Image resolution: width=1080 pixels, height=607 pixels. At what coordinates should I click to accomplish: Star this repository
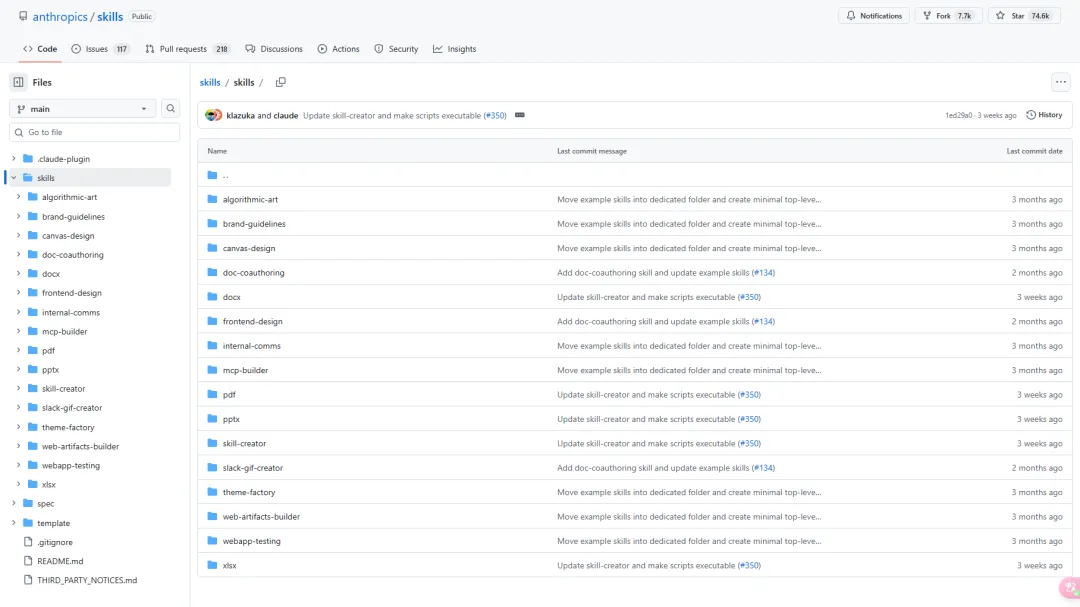tap(1025, 16)
